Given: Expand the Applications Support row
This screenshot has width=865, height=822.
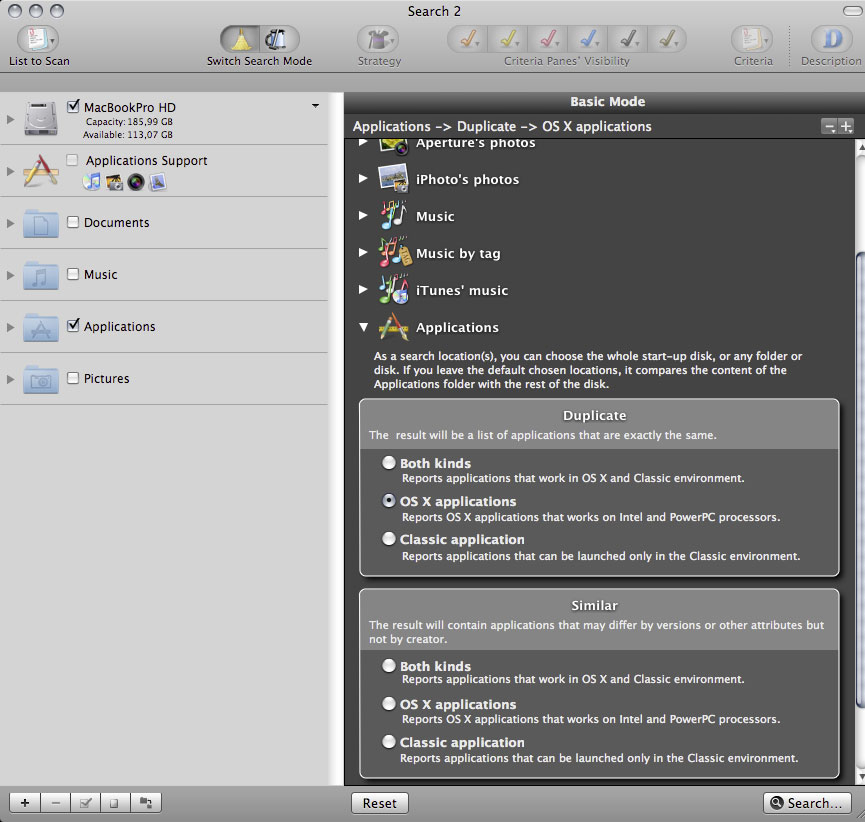Looking at the screenshot, I should [x=10, y=171].
